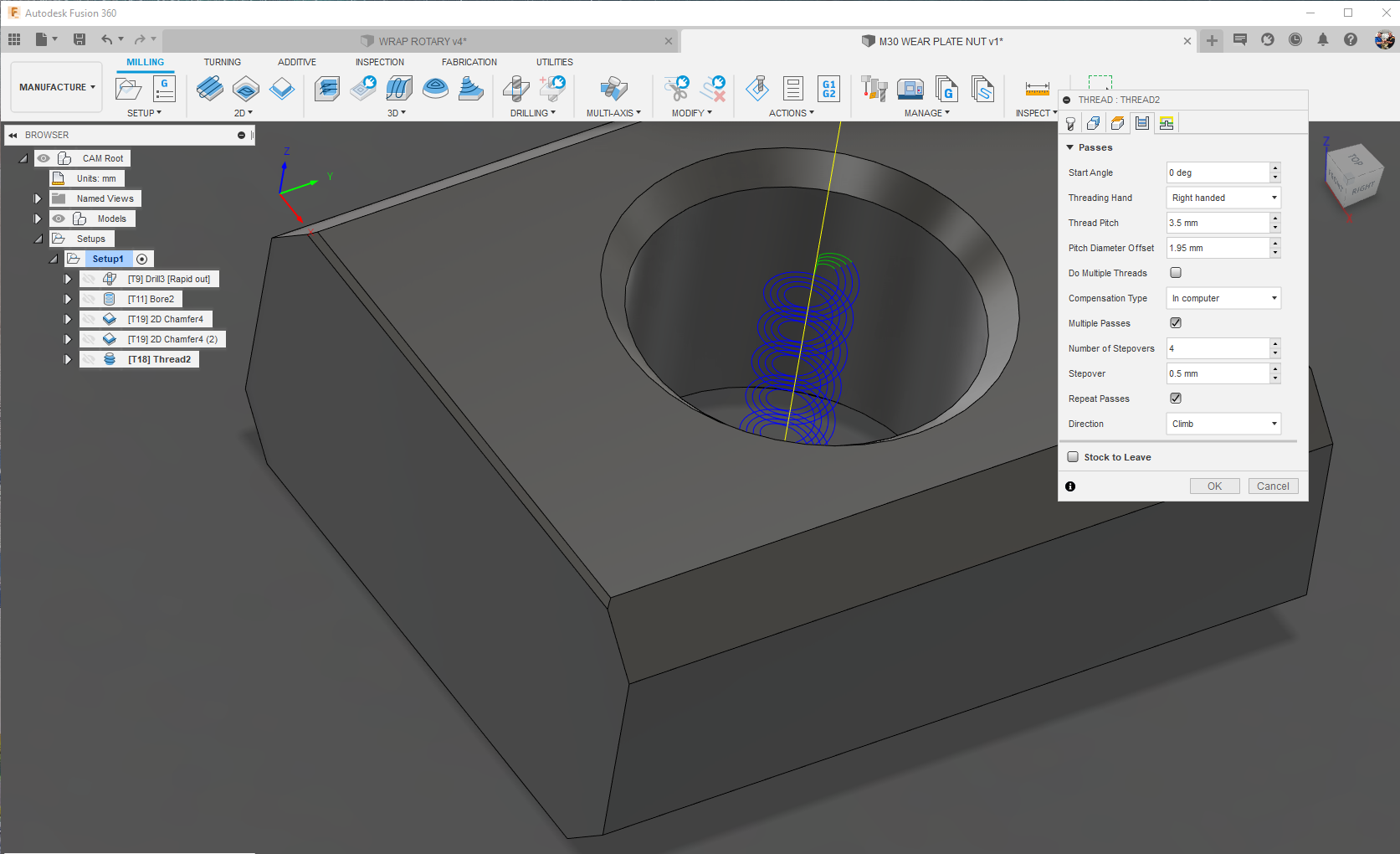Switch to the Linking tab of THREAD2
Screen dimensions: 1400x854
[x=1167, y=123]
